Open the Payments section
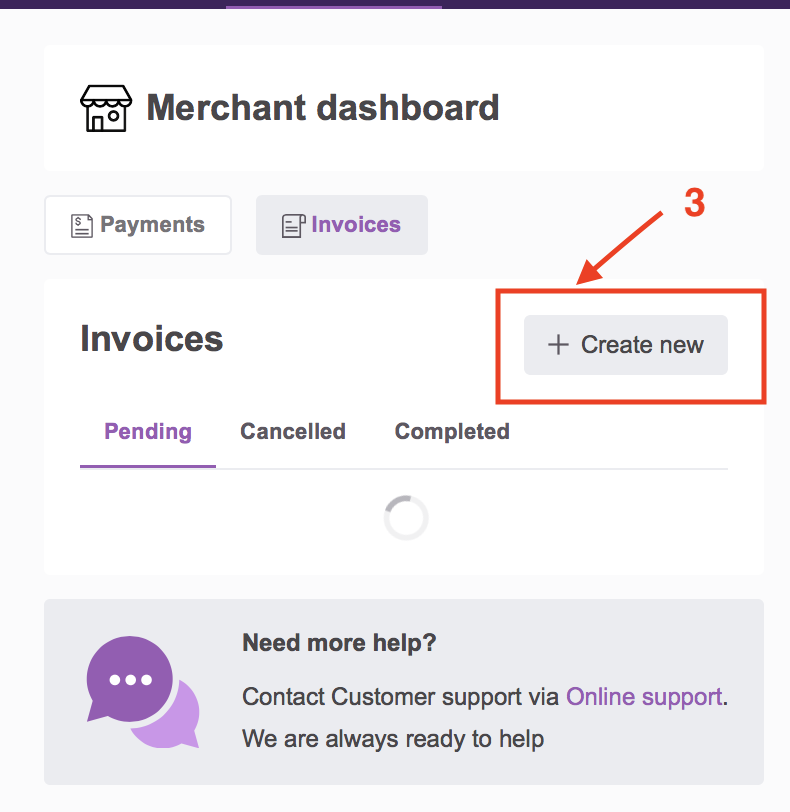This screenshot has width=790, height=812. (138, 225)
